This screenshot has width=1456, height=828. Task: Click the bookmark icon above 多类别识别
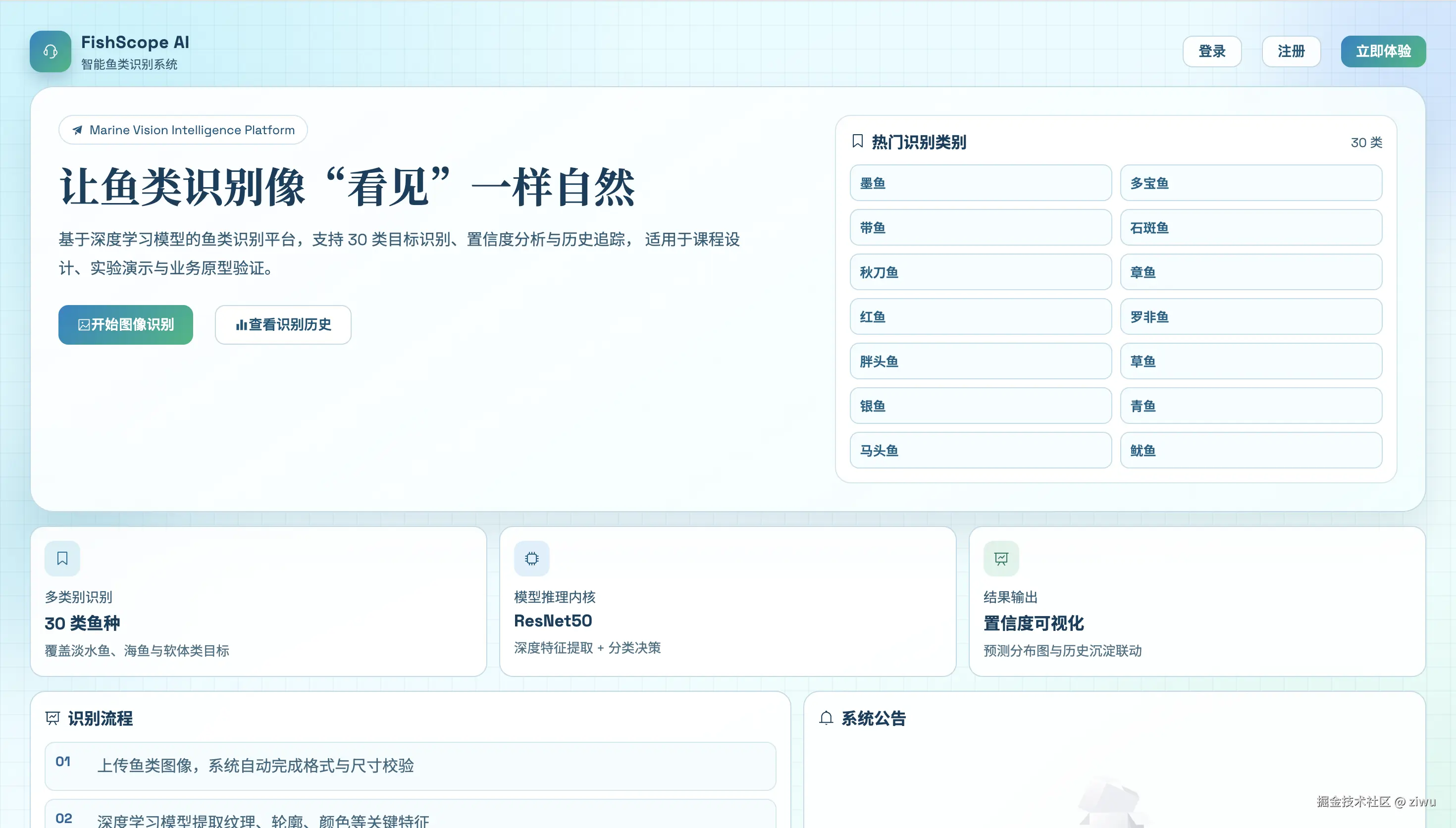click(62, 558)
